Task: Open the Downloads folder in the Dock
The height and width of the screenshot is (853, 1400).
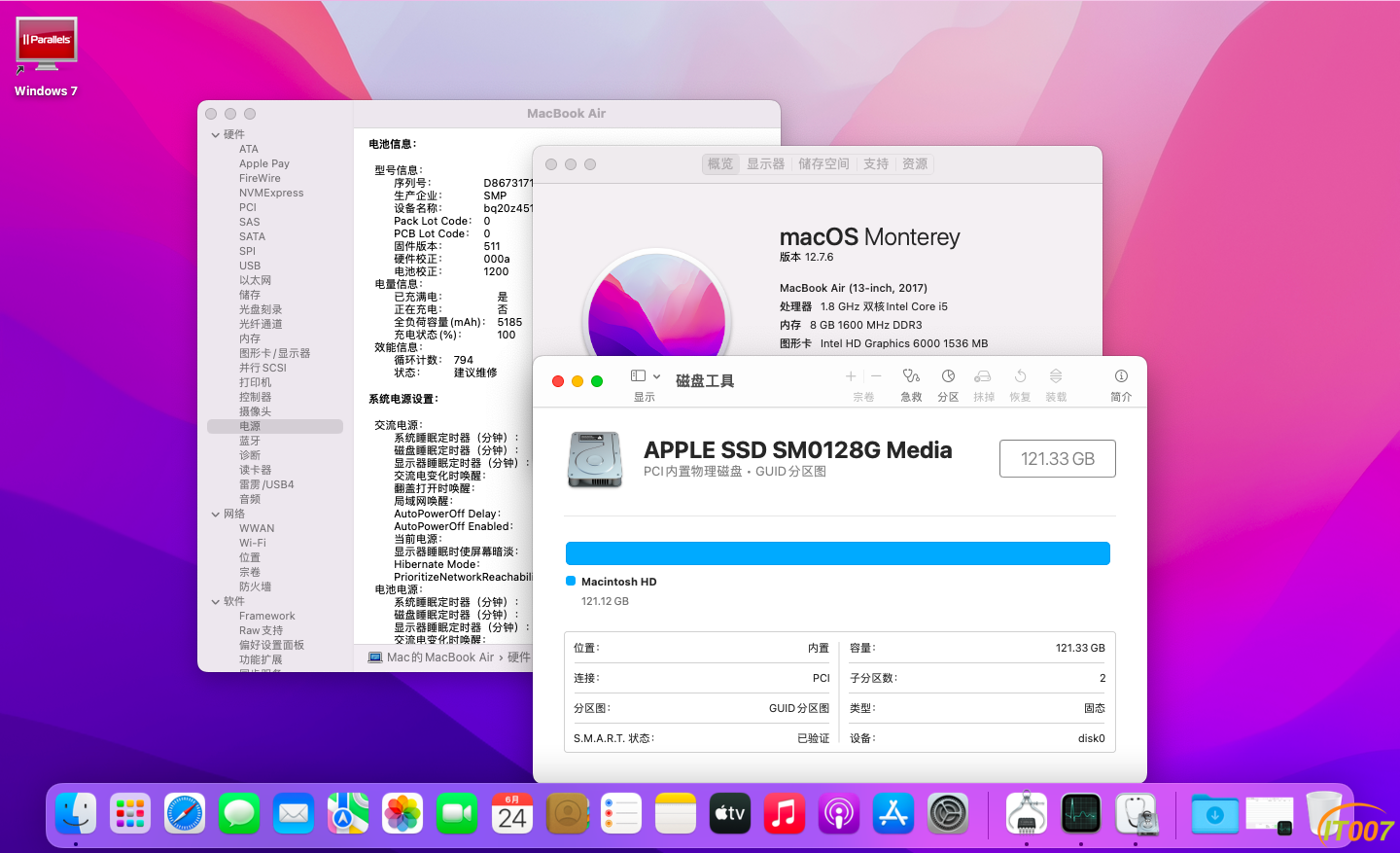Action: click(x=1214, y=813)
